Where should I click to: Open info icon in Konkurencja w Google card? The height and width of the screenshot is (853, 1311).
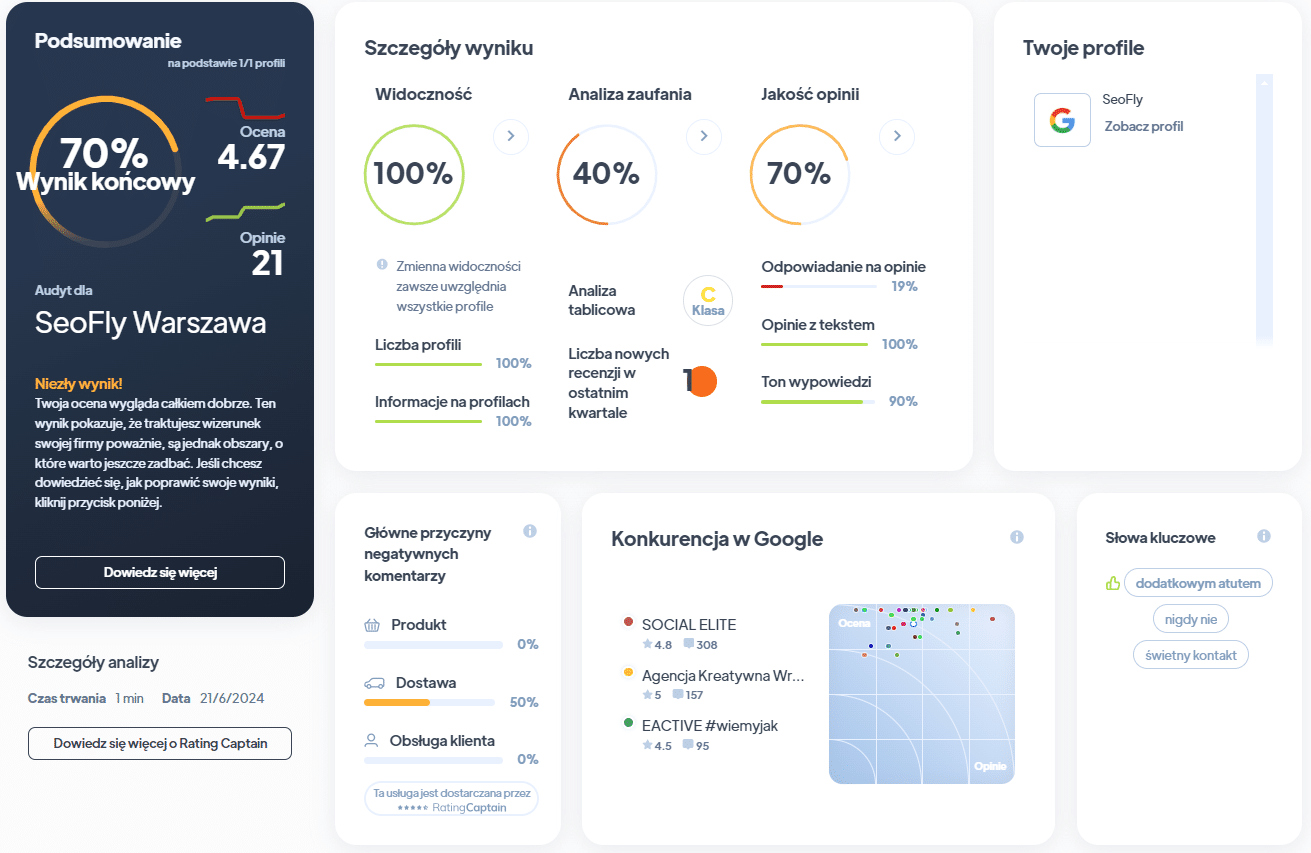click(x=1017, y=537)
